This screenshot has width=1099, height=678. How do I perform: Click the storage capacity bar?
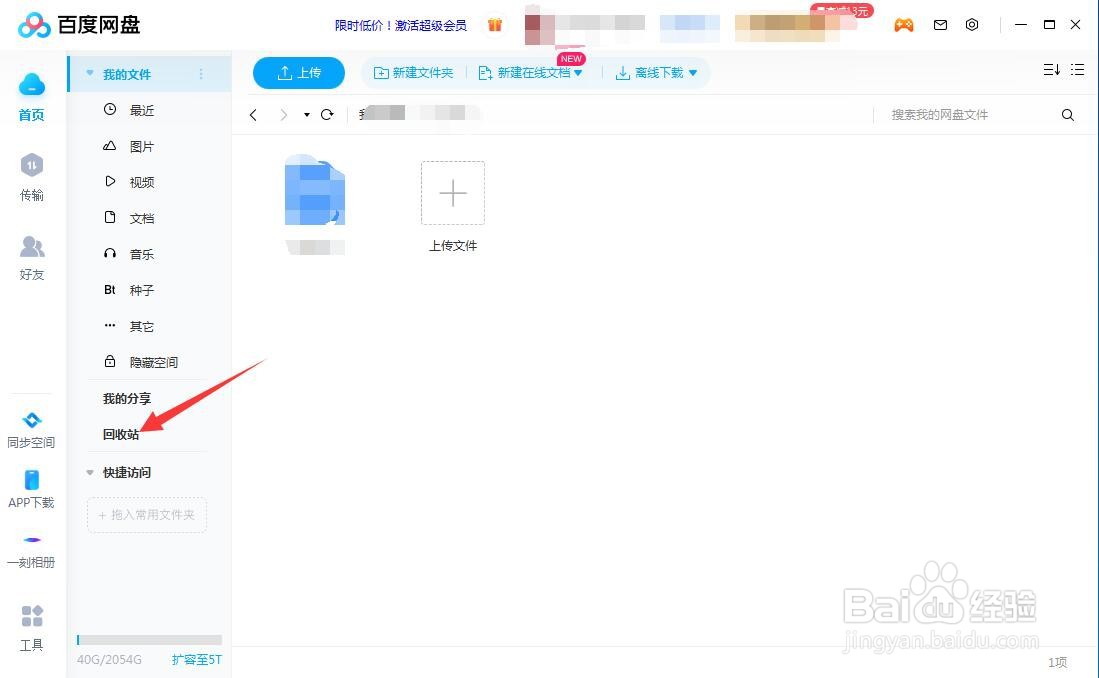(148, 640)
